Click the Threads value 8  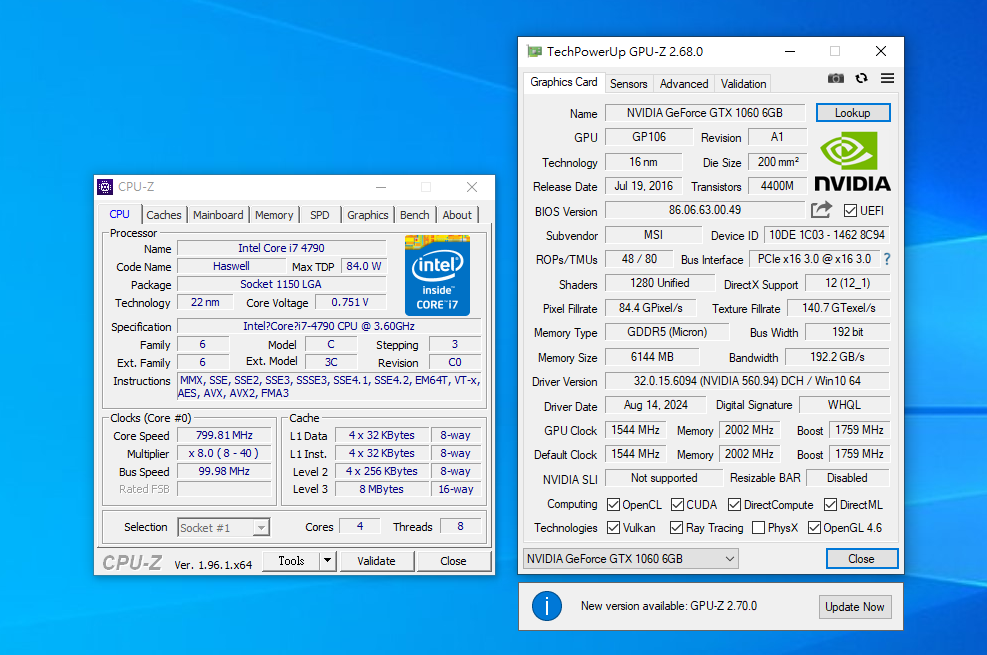pyautogui.click(x=460, y=526)
